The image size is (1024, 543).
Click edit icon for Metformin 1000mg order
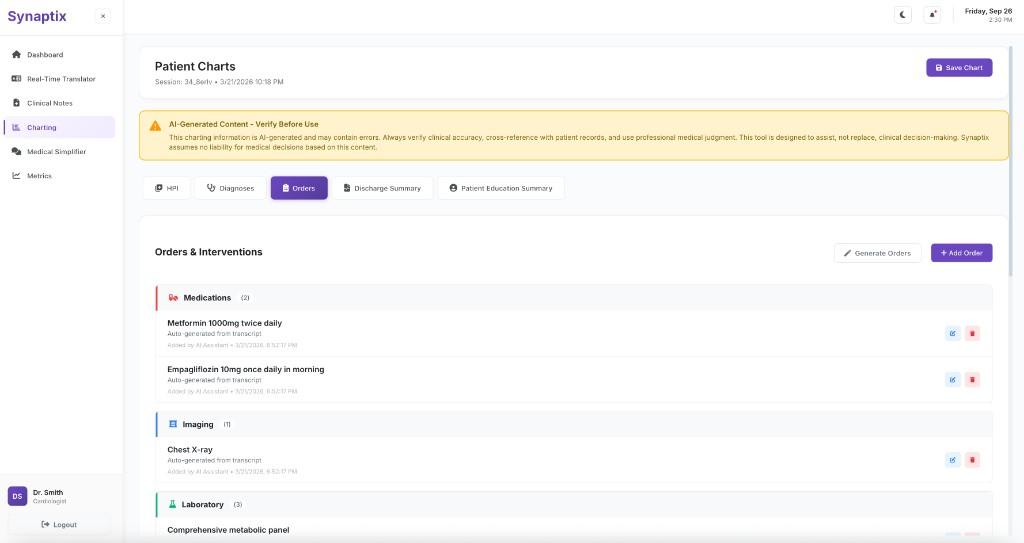click(952, 333)
